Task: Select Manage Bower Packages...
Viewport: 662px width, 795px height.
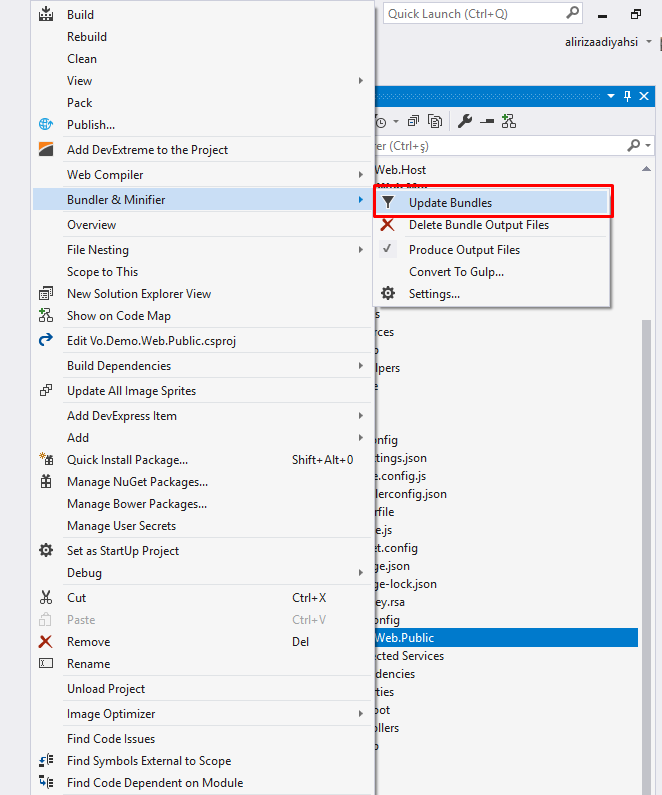Action: point(137,503)
